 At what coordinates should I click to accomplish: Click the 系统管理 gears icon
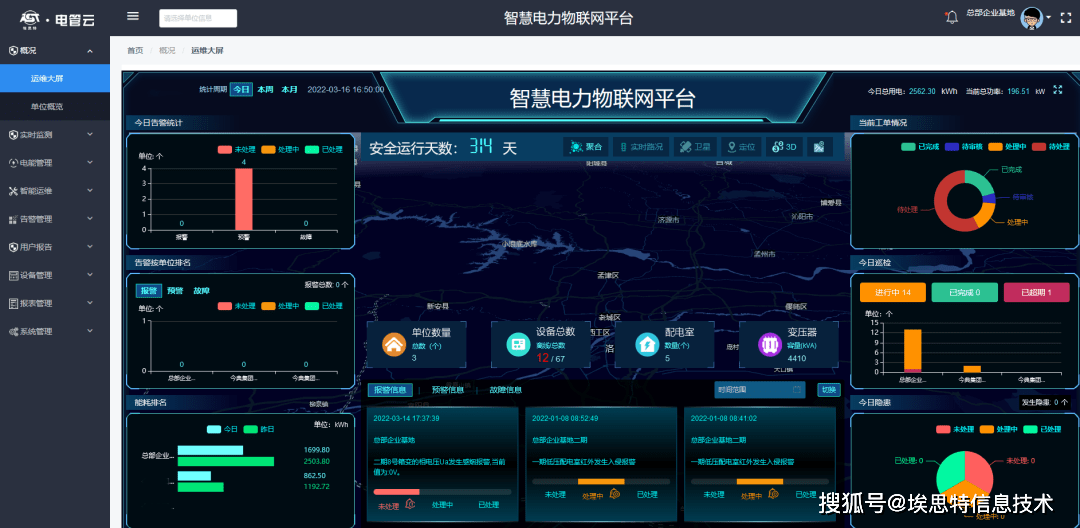[x=13, y=332]
